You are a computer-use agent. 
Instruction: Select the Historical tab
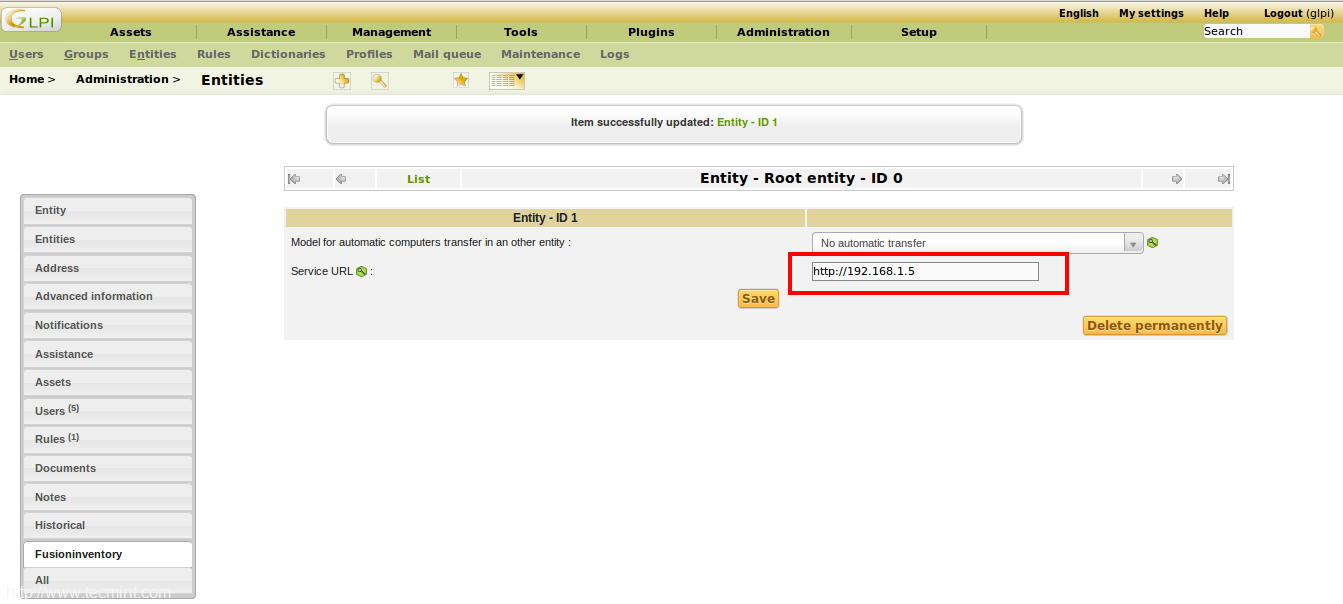[x=108, y=525]
